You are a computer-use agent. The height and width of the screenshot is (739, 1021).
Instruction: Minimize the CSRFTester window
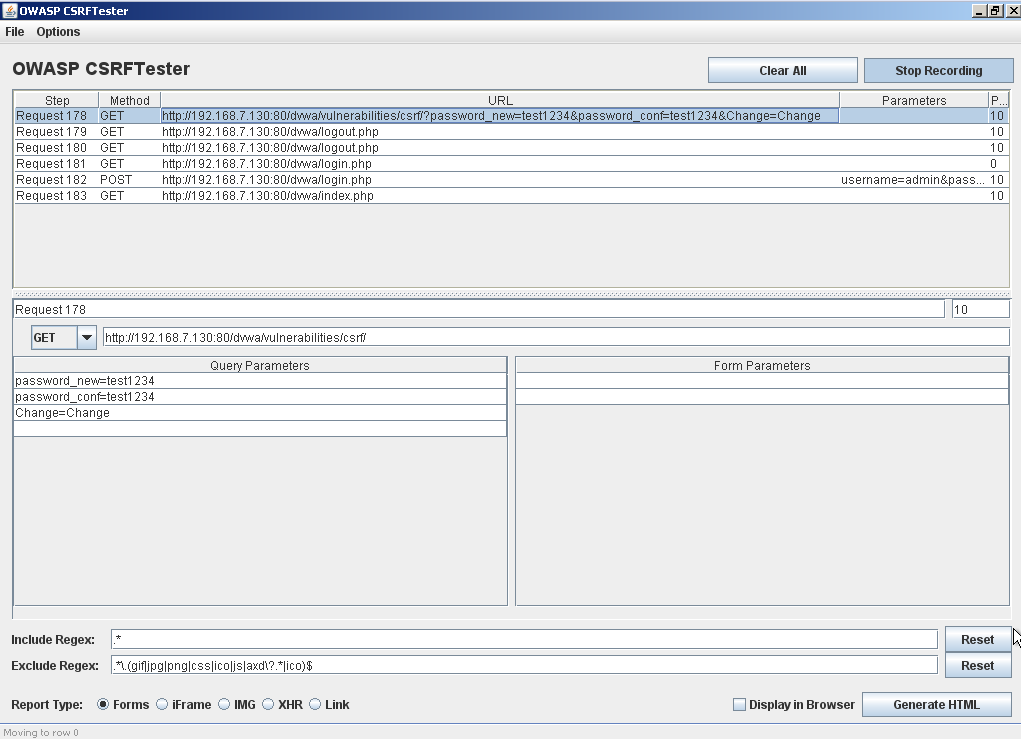(x=979, y=10)
